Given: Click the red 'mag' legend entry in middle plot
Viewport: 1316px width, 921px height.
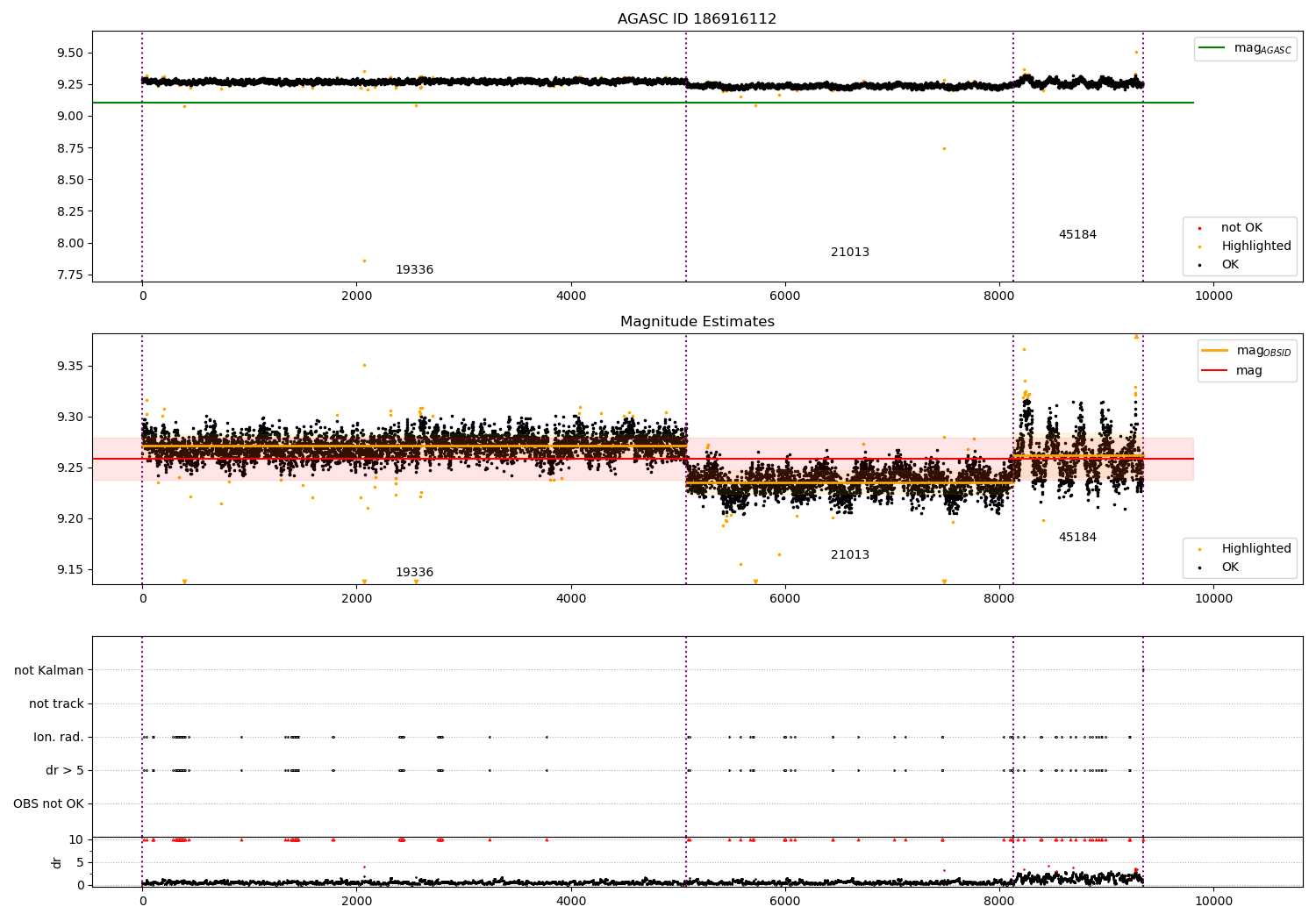Looking at the screenshot, I should pyautogui.click(x=1232, y=371).
